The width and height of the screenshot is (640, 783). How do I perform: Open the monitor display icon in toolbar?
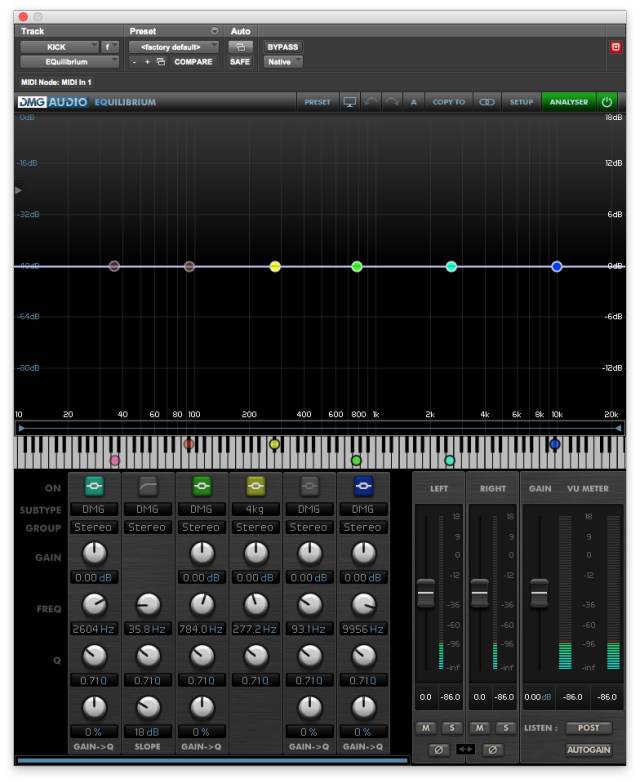pos(350,102)
